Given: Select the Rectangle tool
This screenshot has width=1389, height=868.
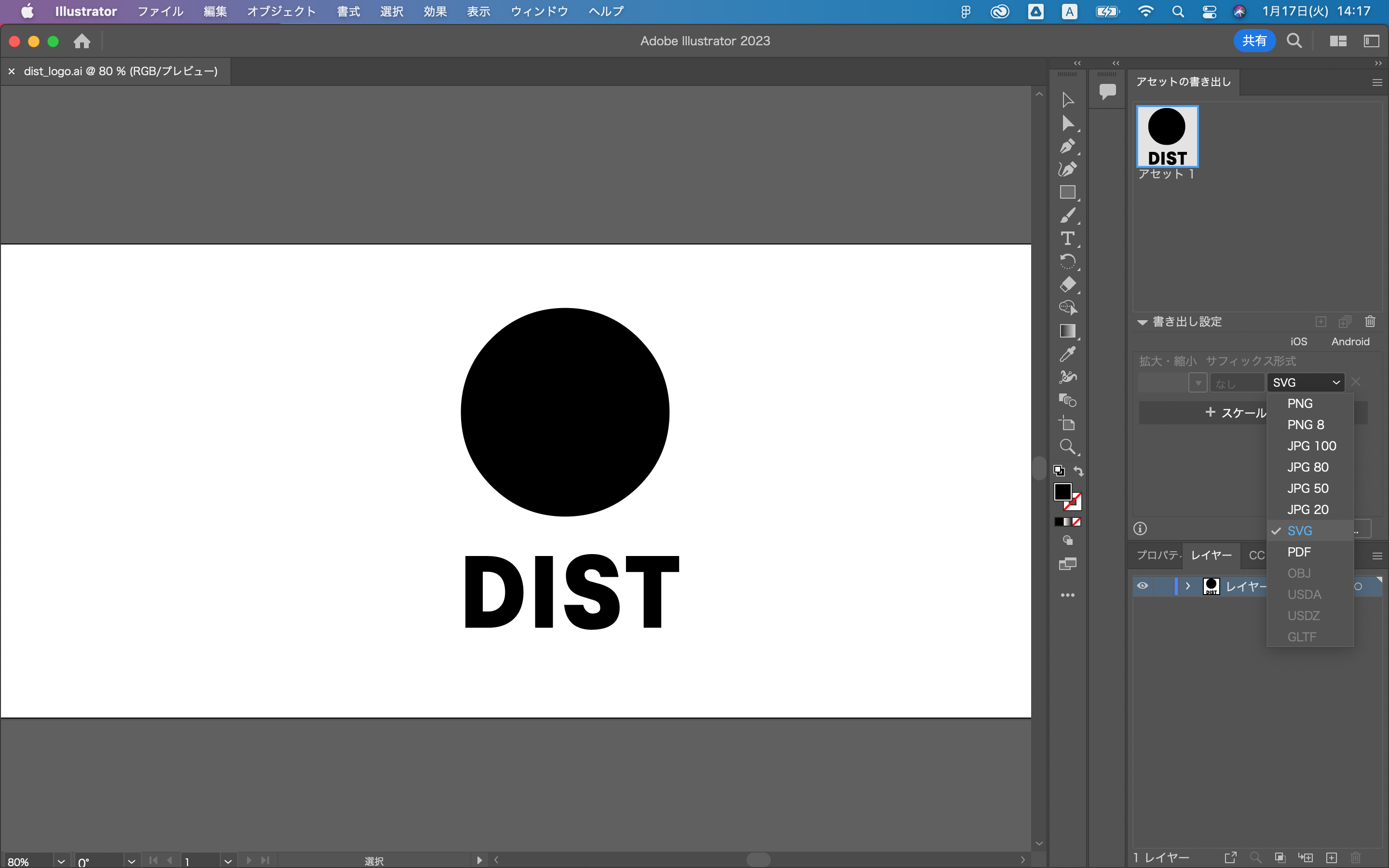Looking at the screenshot, I should (1068, 192).
